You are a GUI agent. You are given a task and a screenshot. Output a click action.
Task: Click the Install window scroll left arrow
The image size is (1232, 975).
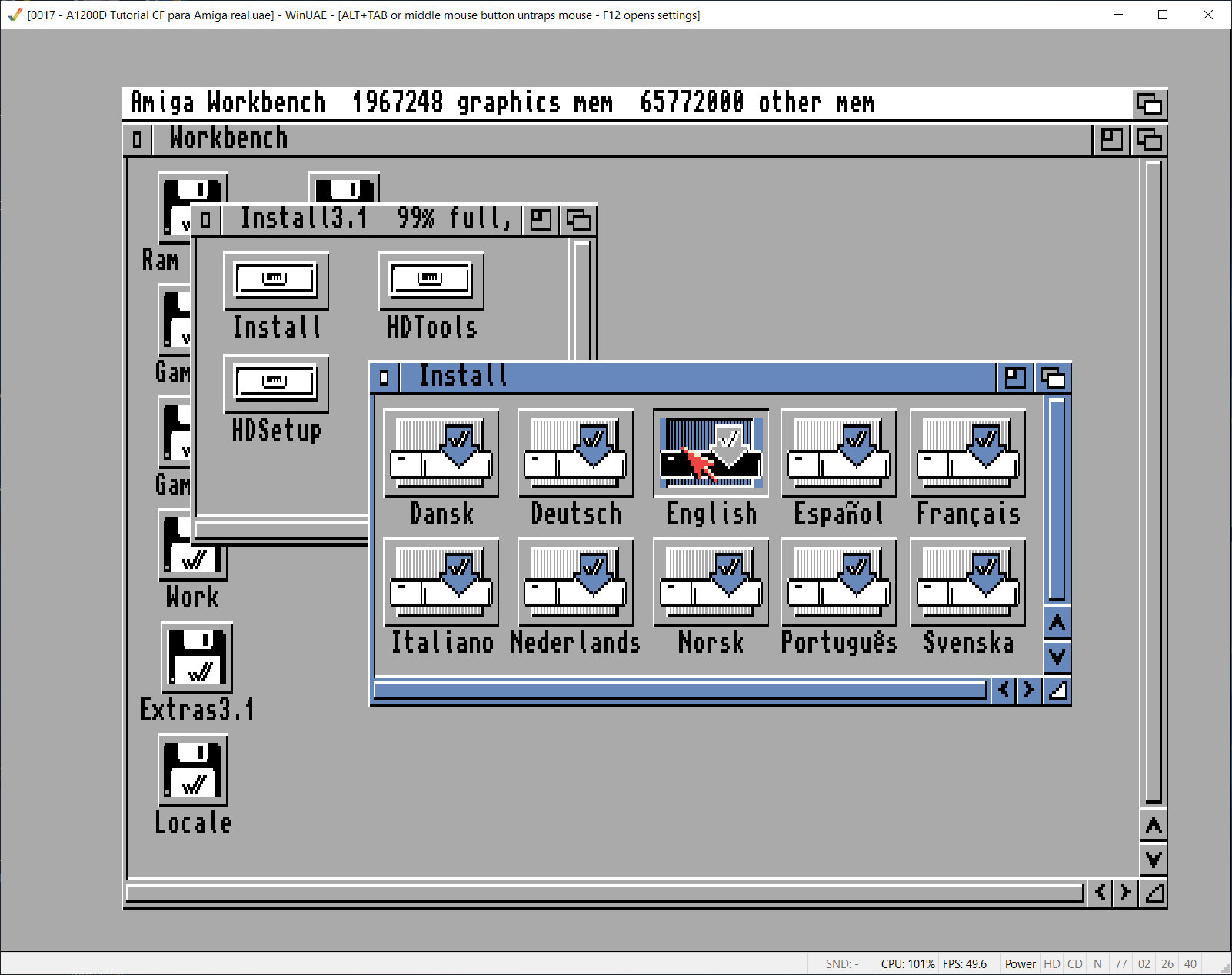pos(1004,690)
